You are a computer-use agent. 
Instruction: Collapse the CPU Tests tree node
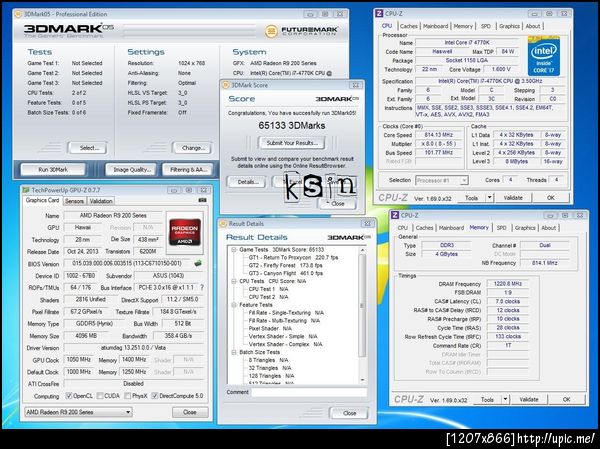coord(234,281)
